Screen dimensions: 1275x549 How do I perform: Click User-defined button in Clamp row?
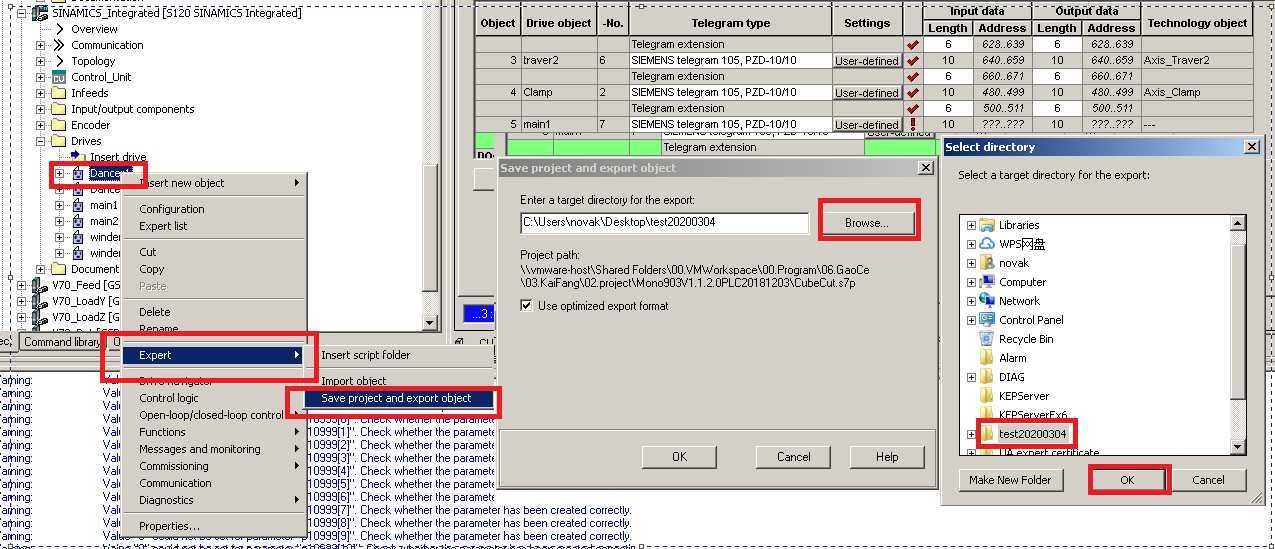click(x=867, y=93)
